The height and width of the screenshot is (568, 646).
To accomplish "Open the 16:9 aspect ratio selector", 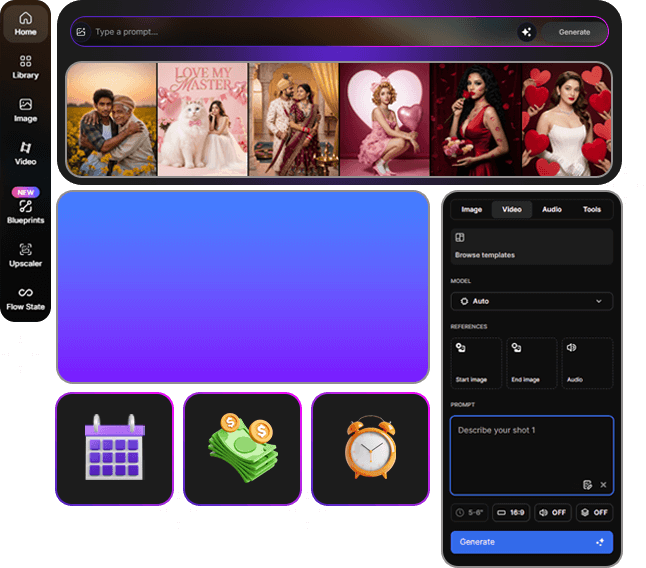I will 511,512.
